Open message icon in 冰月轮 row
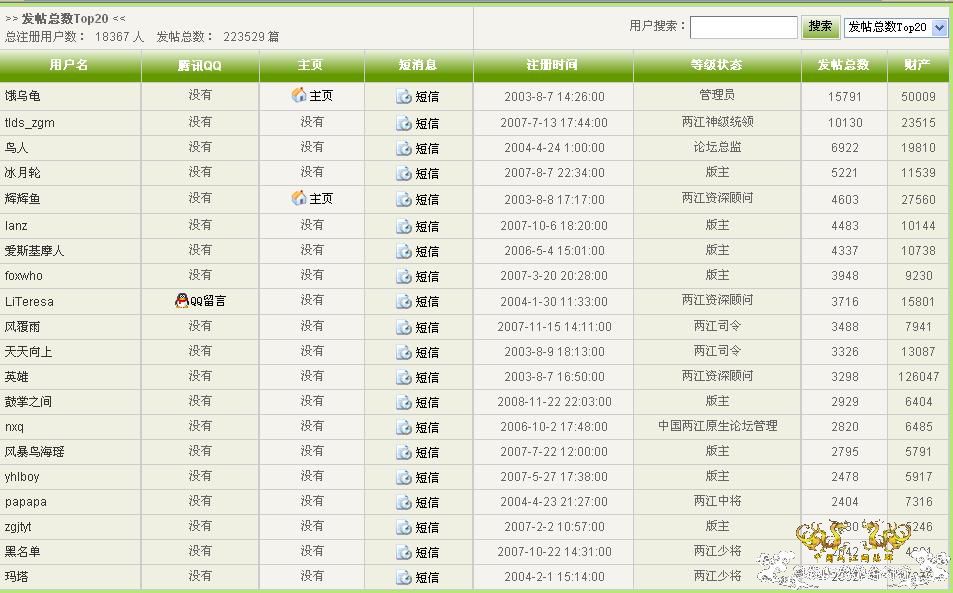Screen dimensions: 953x593 tap(404, 174)
